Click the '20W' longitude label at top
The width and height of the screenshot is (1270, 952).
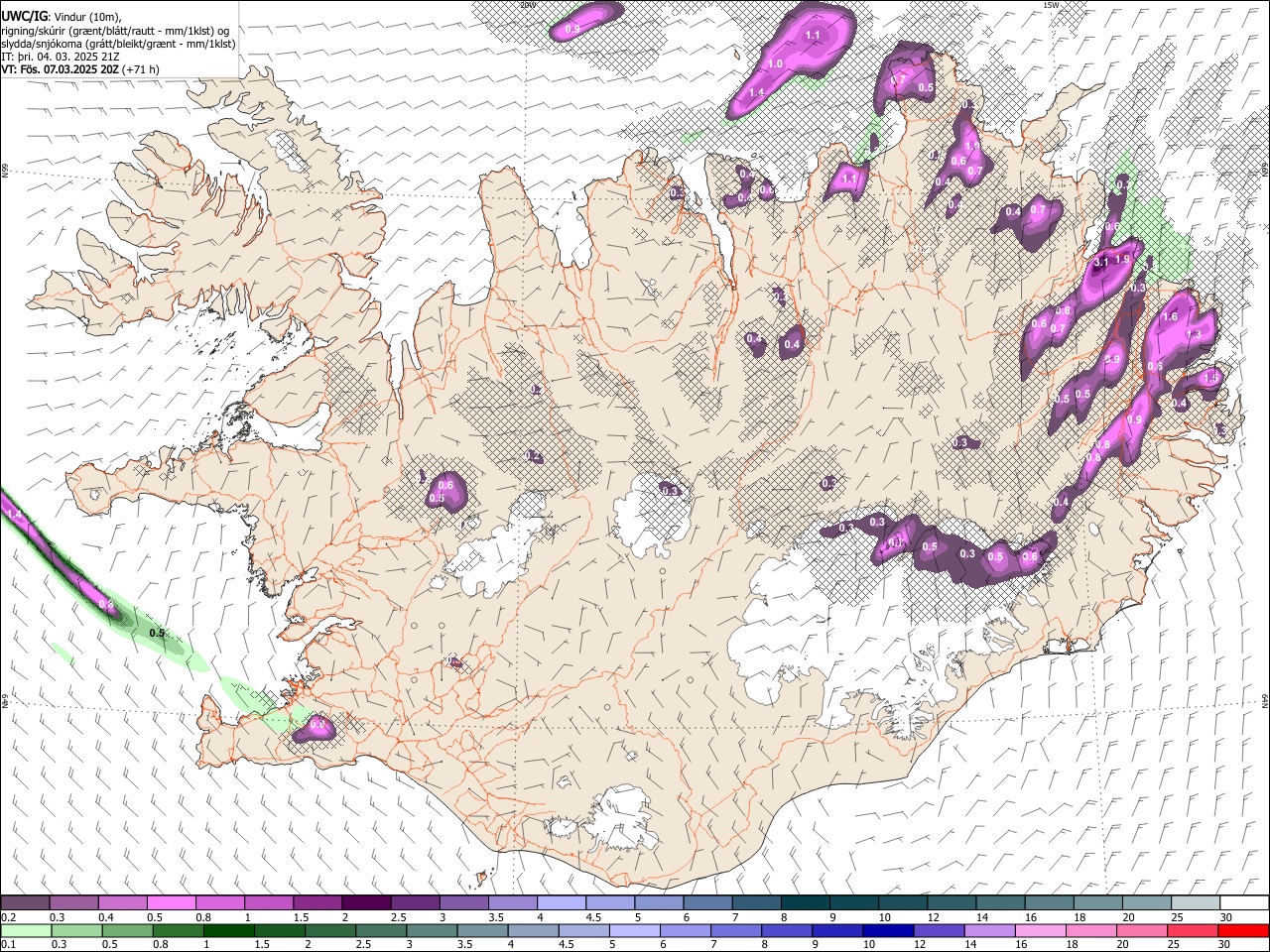tap(529, 5)
